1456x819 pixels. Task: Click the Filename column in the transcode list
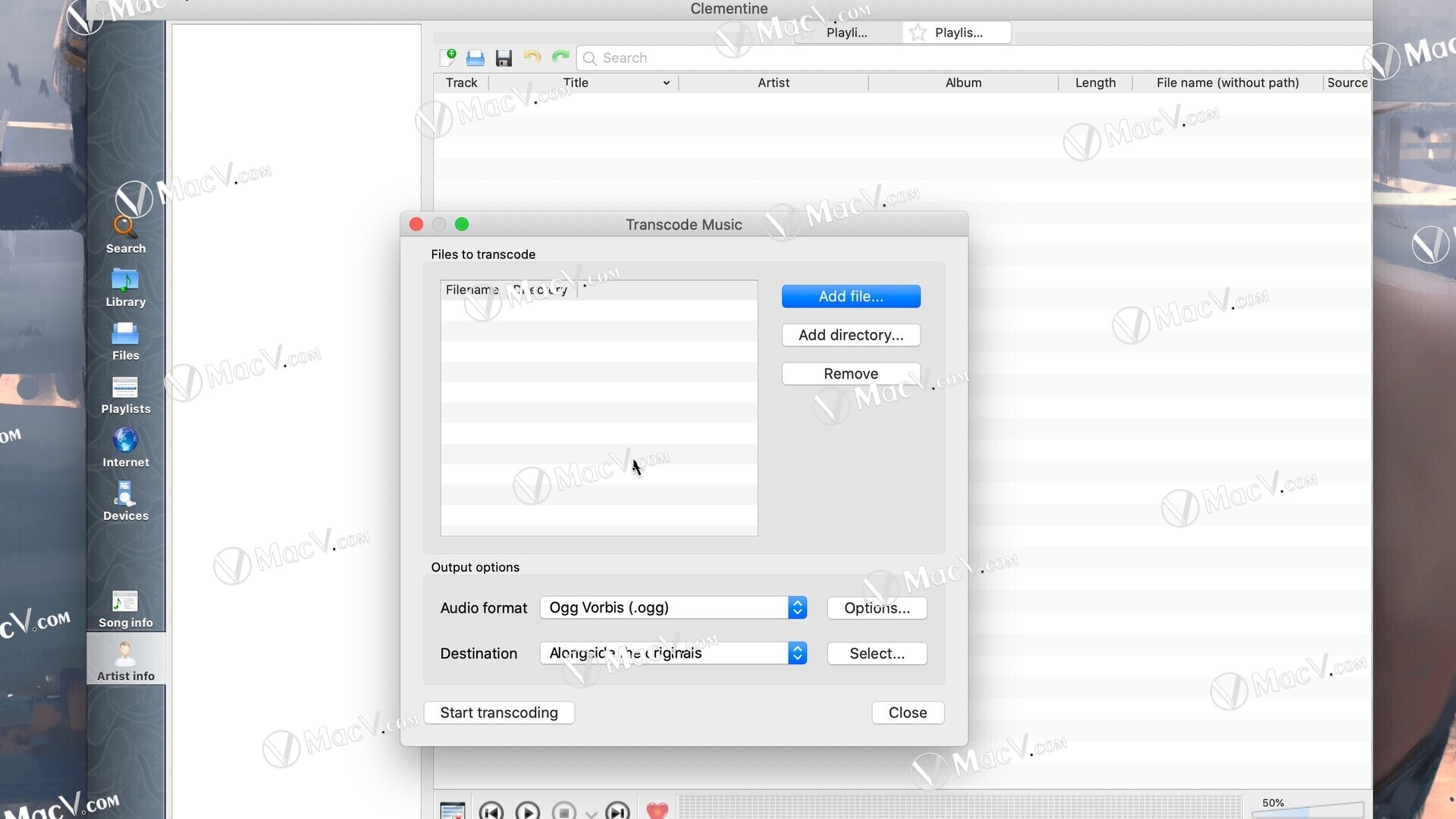pos(472,290)
